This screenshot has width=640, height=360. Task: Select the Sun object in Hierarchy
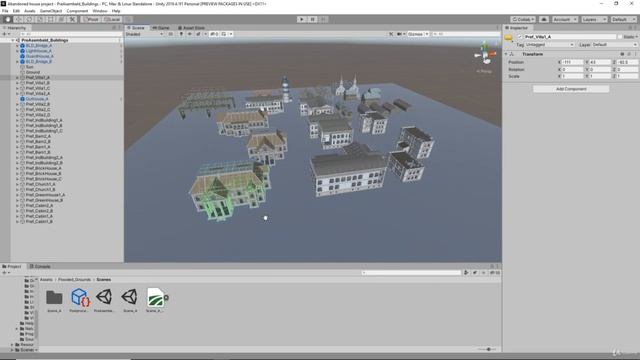coord(29,67)
